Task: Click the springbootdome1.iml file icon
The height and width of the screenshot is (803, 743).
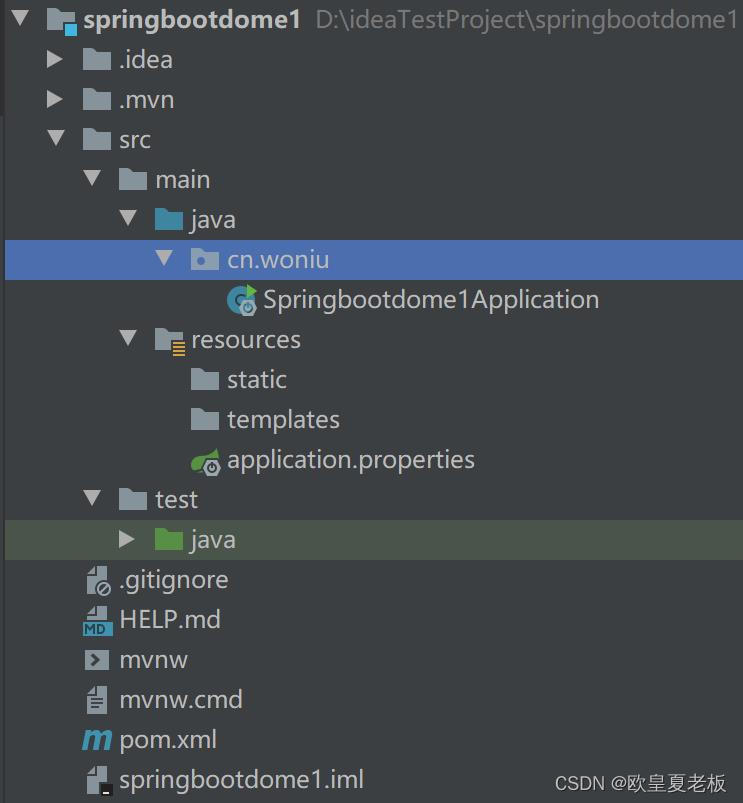Action: point(99,780)
